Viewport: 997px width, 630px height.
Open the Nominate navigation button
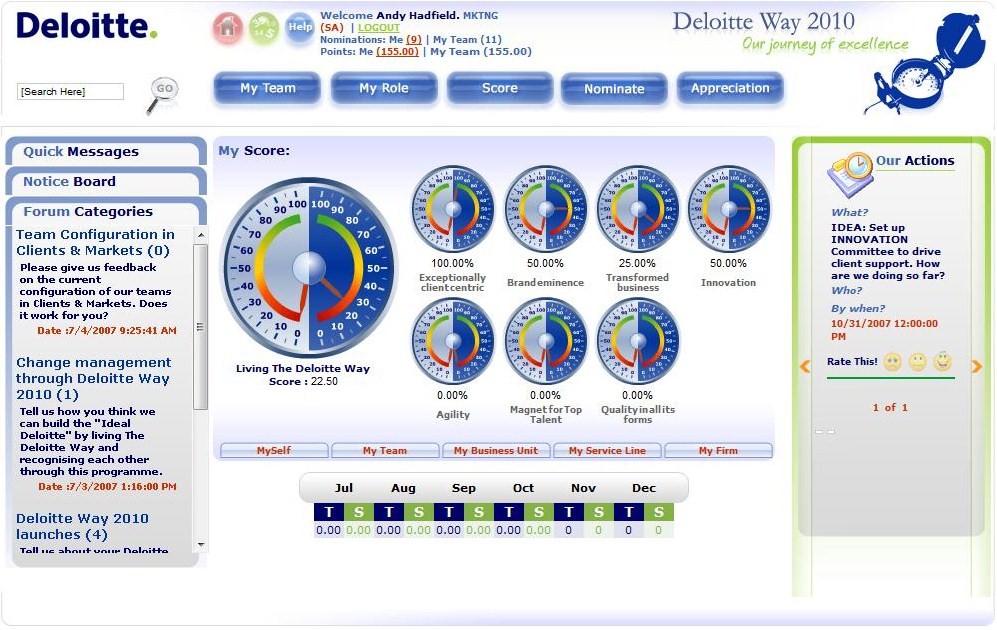pyautogui.click(x=614, y=89)
